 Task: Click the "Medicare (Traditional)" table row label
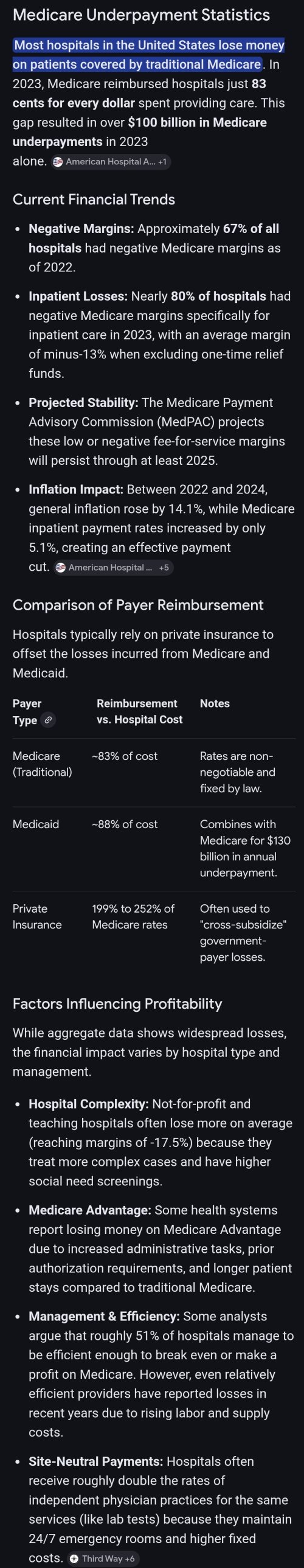42,764
